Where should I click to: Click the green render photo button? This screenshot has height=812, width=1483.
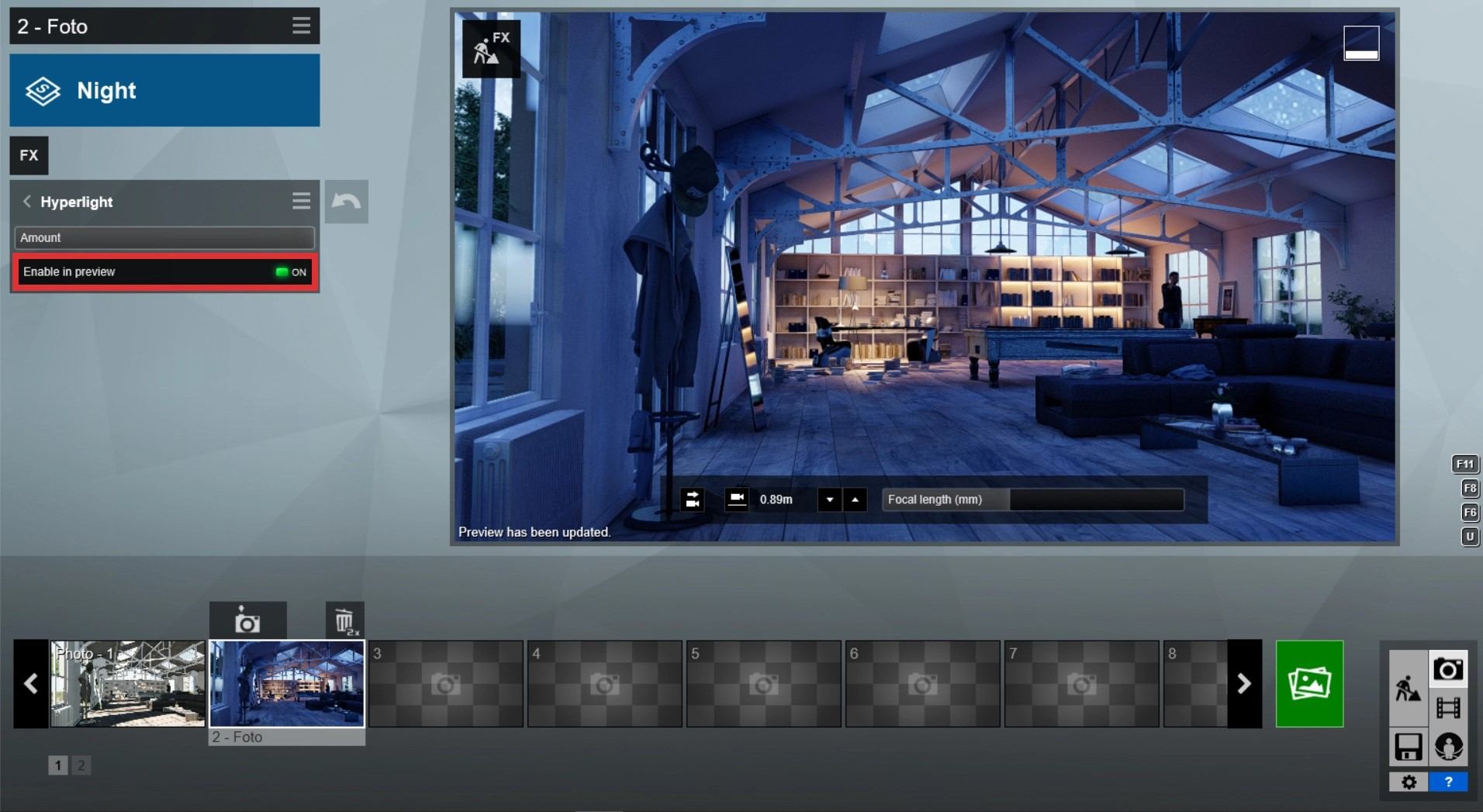(1308, 683)
